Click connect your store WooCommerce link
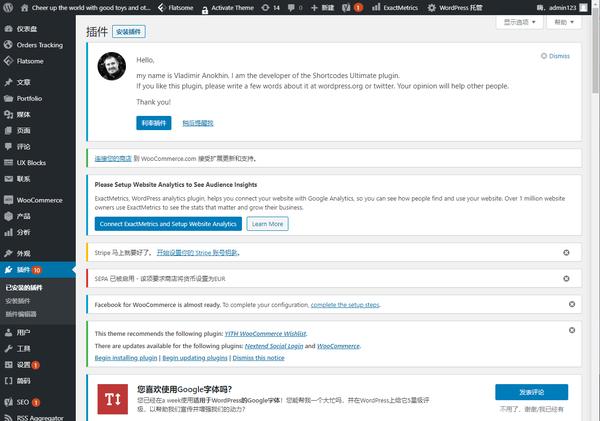 [x=113, y=158]
